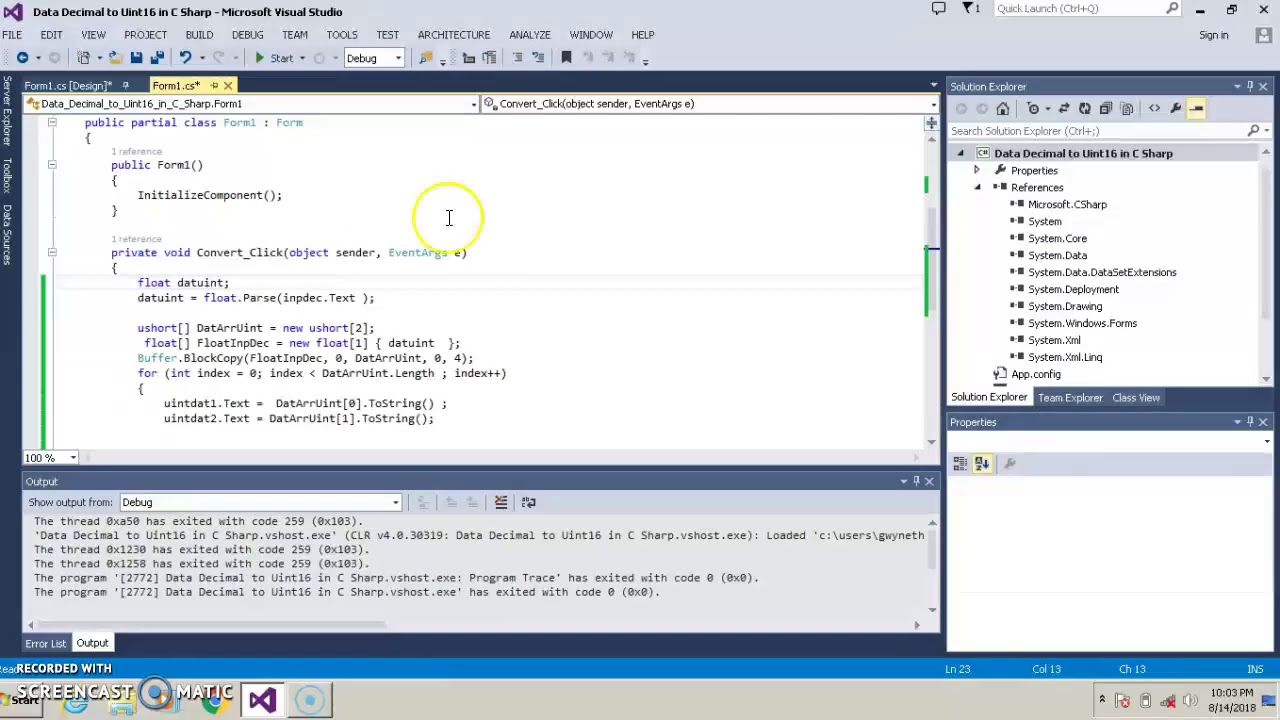Expand the Properties node in Solution Explorer
1280x720 pixels.
[977, 171]
